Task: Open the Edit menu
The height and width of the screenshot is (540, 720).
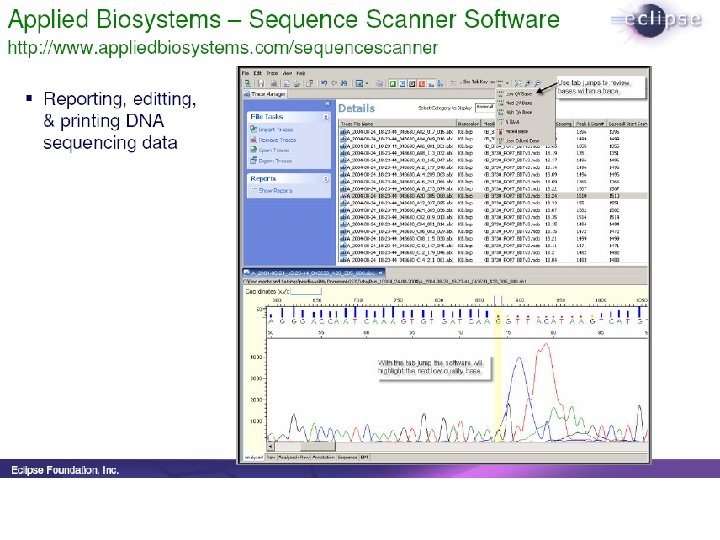Action: [x=258, y=73]
